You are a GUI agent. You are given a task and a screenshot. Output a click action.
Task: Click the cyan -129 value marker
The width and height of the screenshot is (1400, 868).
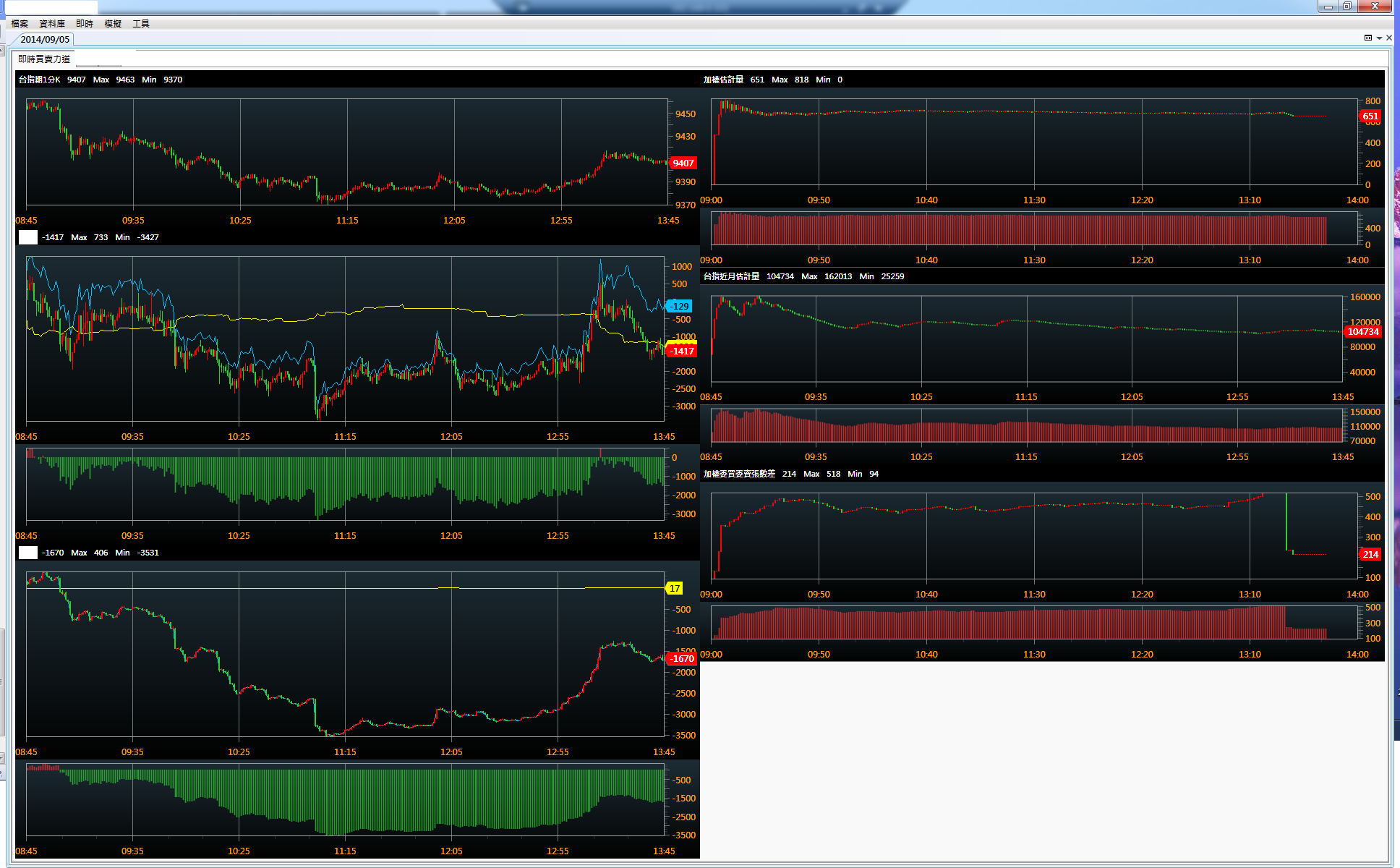679,307
